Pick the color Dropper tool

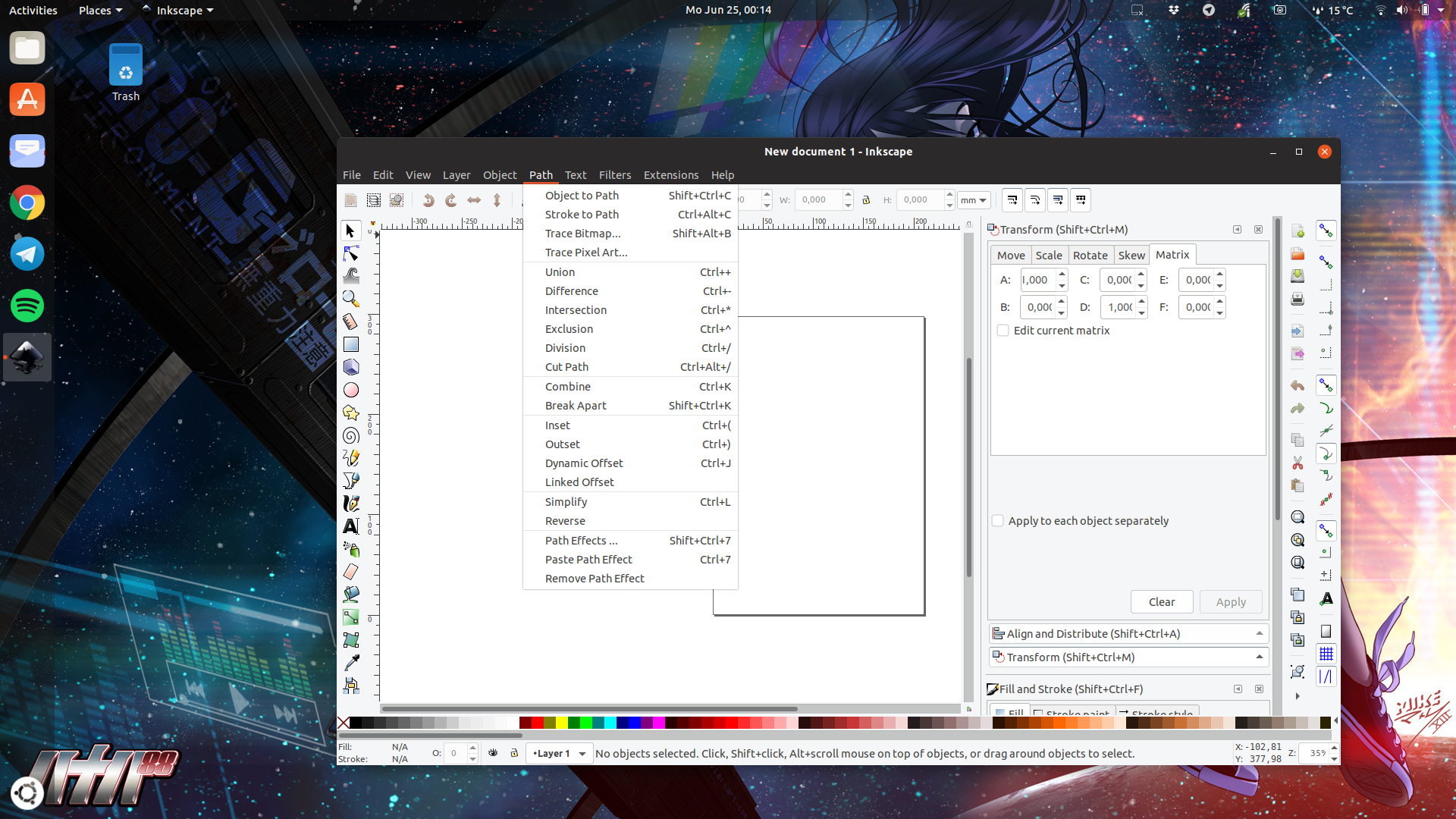coord(351,662)
